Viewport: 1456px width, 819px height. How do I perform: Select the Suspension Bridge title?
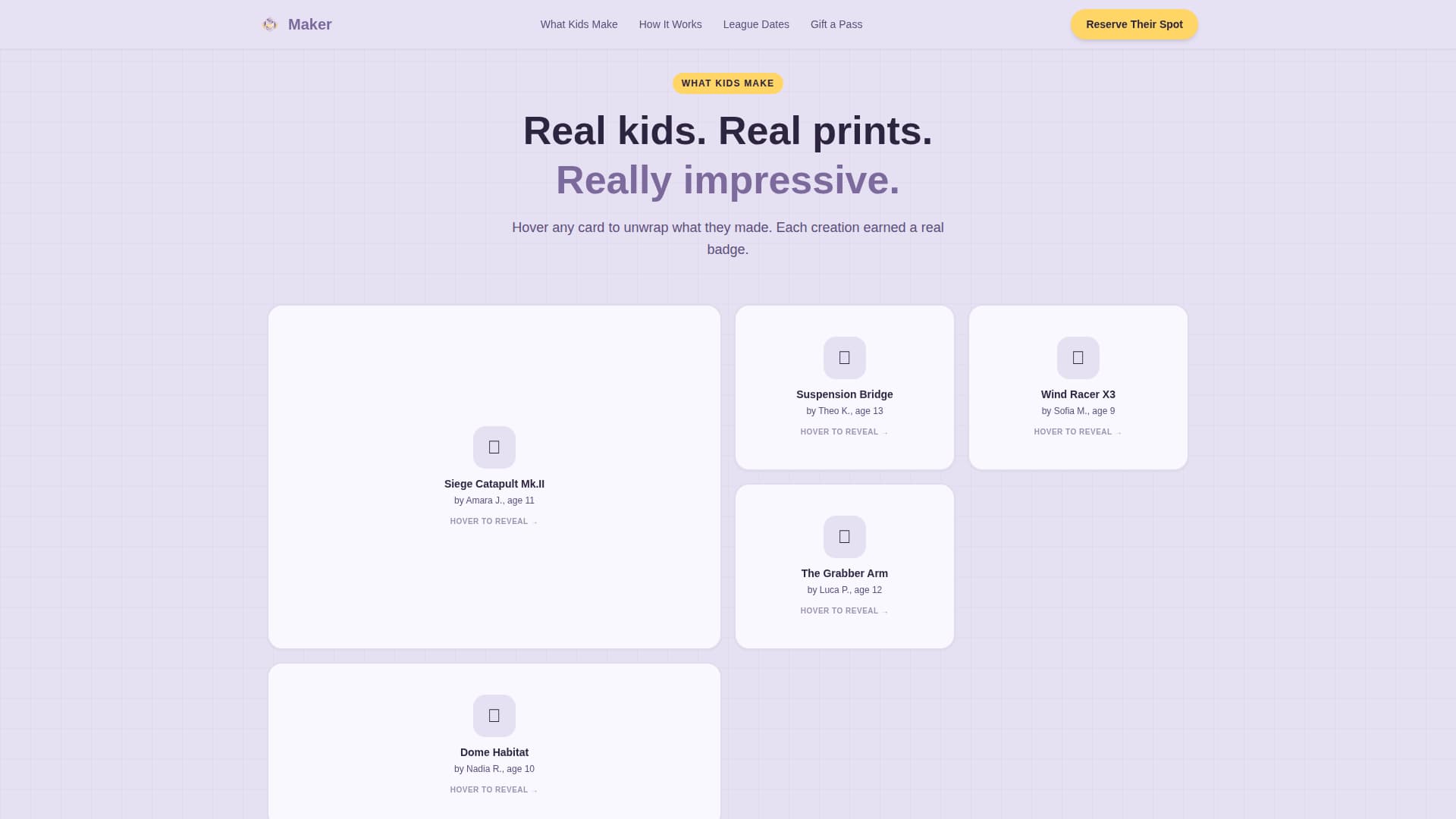point(845,394)
